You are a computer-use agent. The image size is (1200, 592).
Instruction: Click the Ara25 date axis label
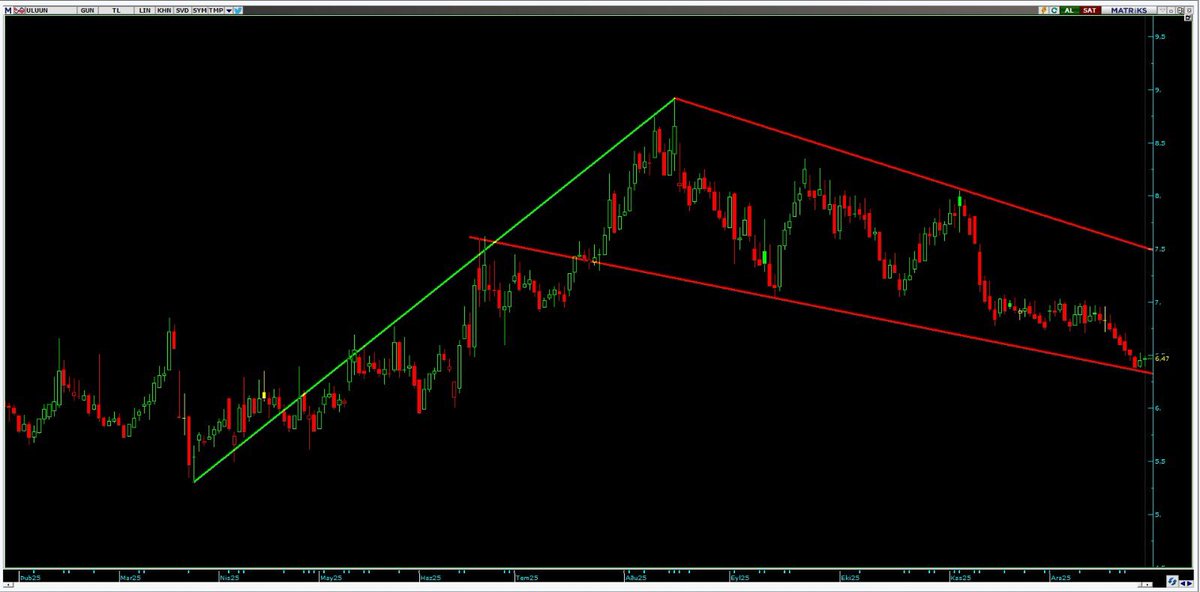click(x=1060, y=578)
